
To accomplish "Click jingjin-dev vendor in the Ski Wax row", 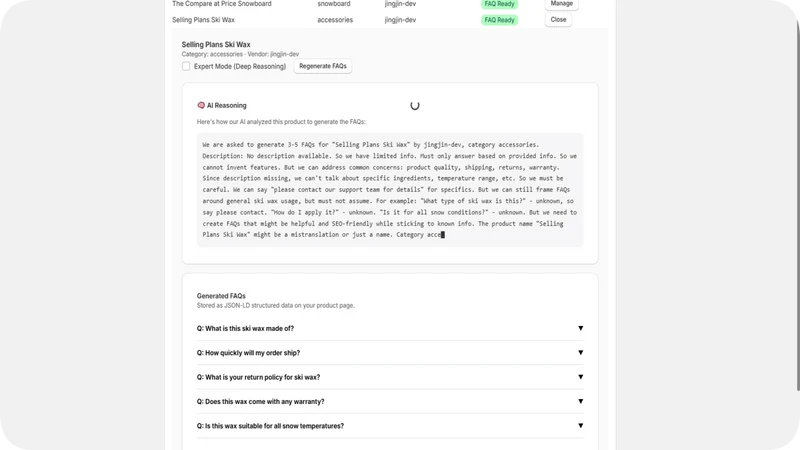I will [400, 20].
